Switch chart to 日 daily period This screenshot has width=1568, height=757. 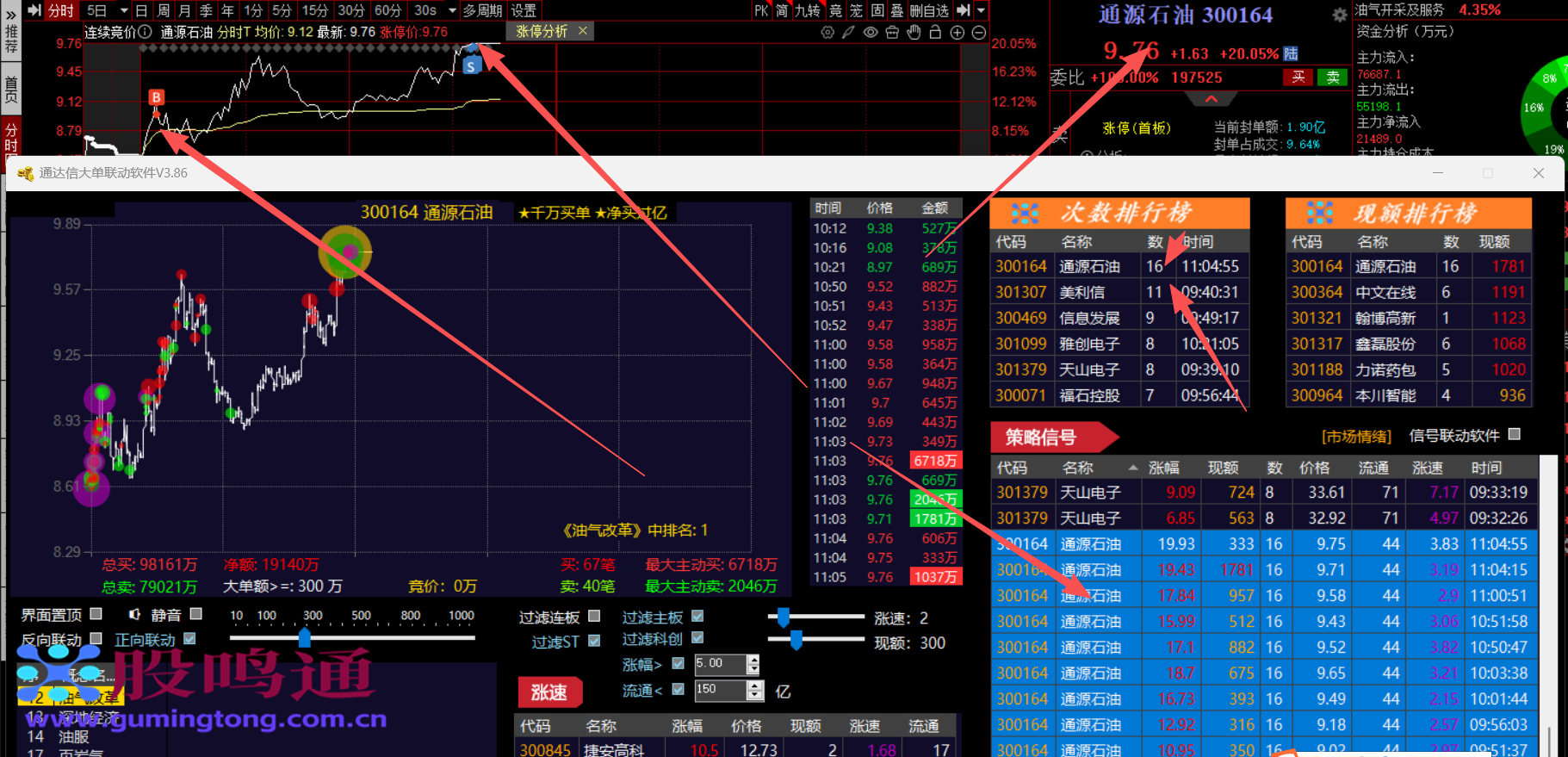tap(142, 10)
